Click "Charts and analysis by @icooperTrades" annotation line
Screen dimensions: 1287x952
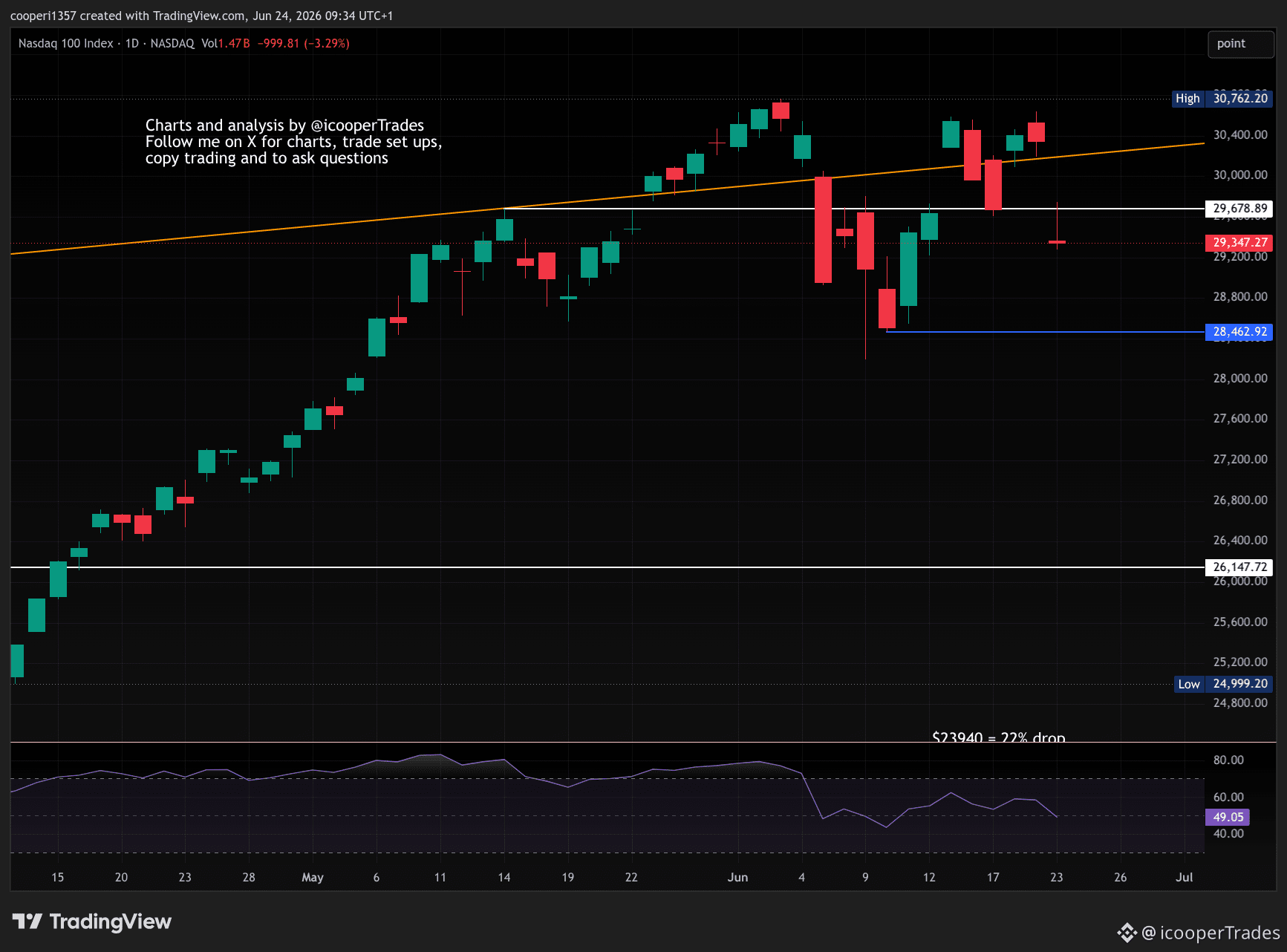284,125
